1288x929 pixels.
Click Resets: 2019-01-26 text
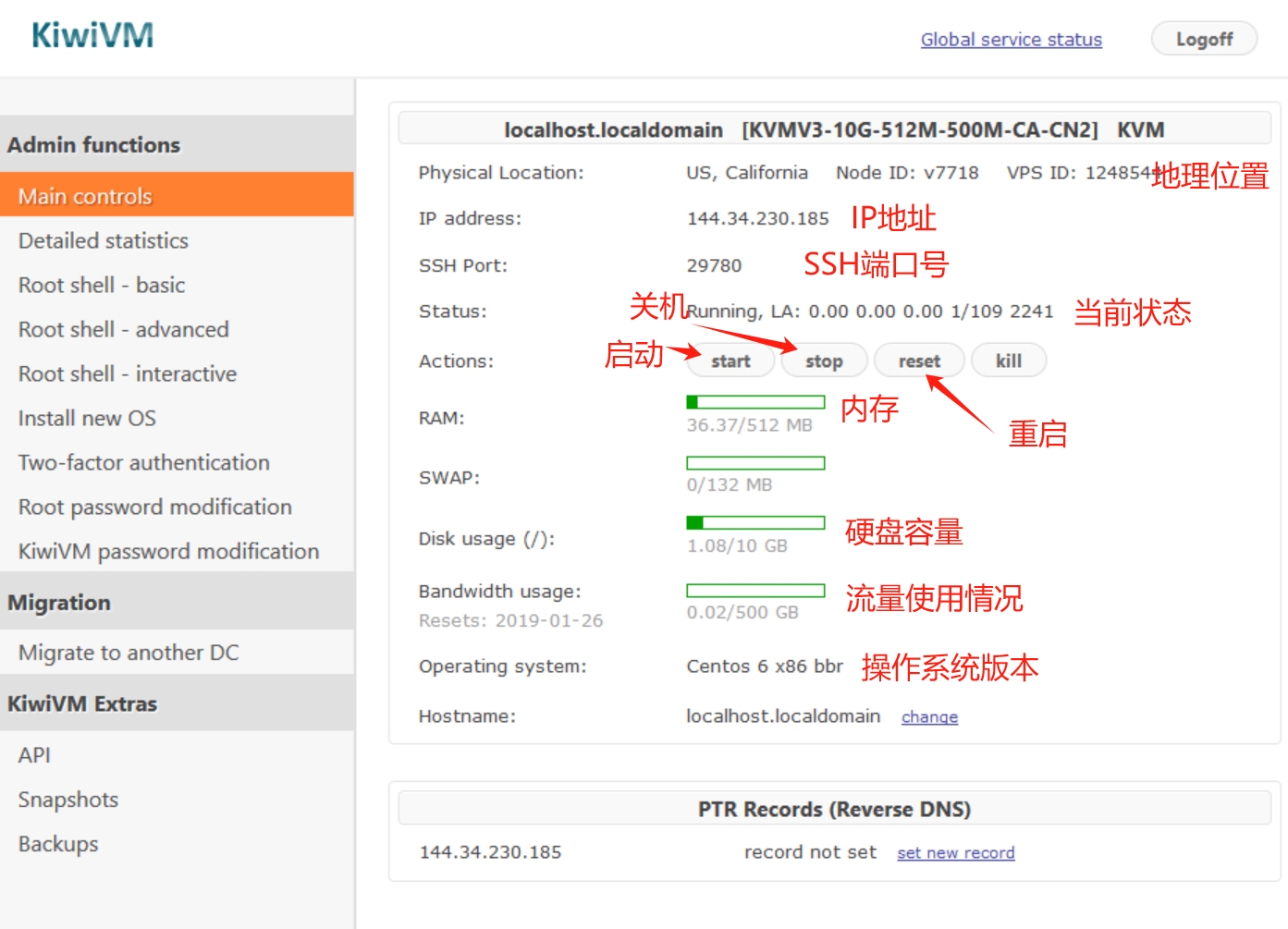point(510,620)
